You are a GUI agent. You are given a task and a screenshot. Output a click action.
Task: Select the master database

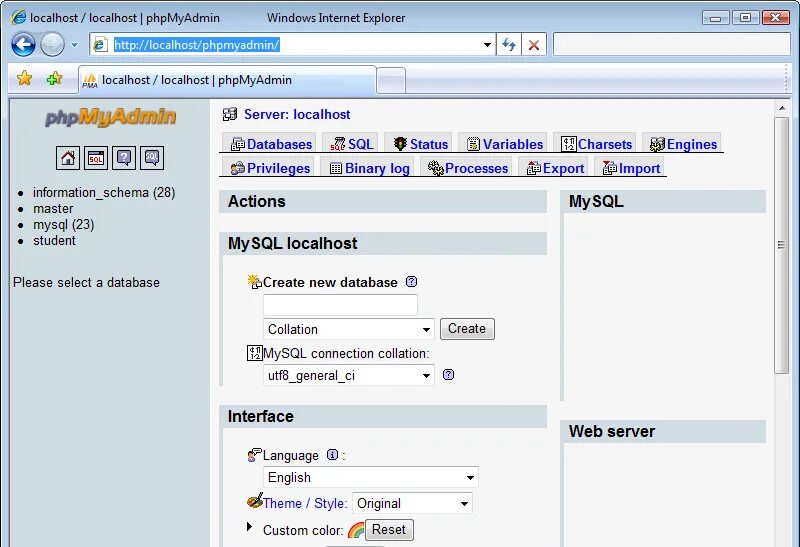pyautogui.click(x=53, y=209)
